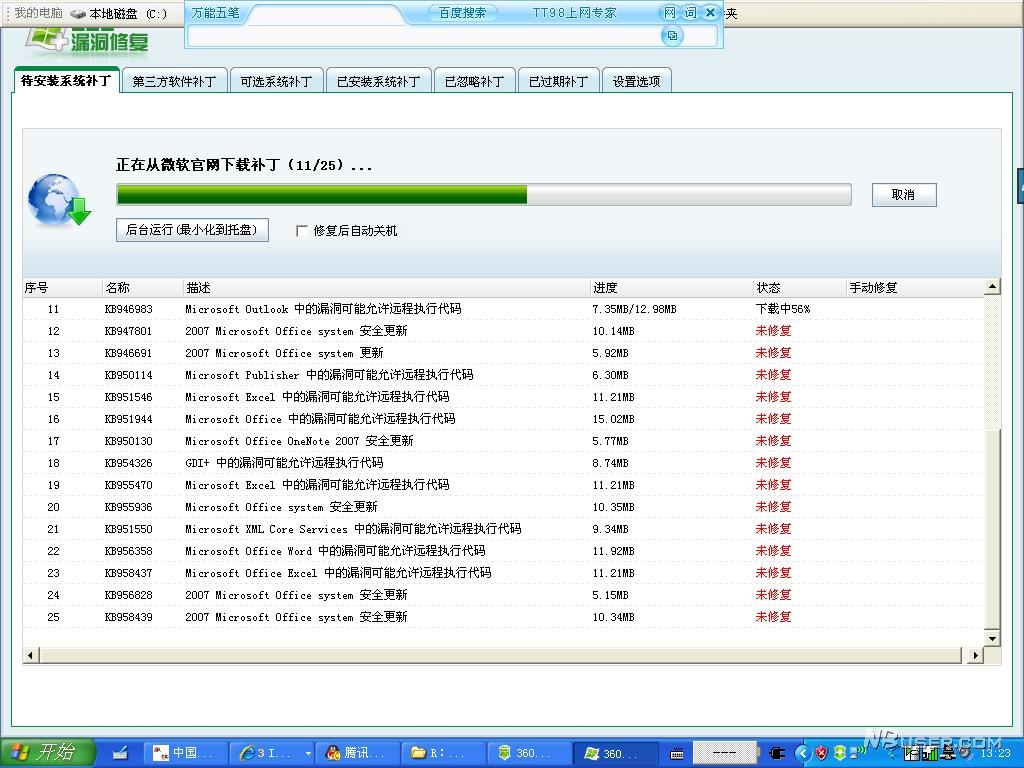Click the 万能五笔 label

[216, 12]
